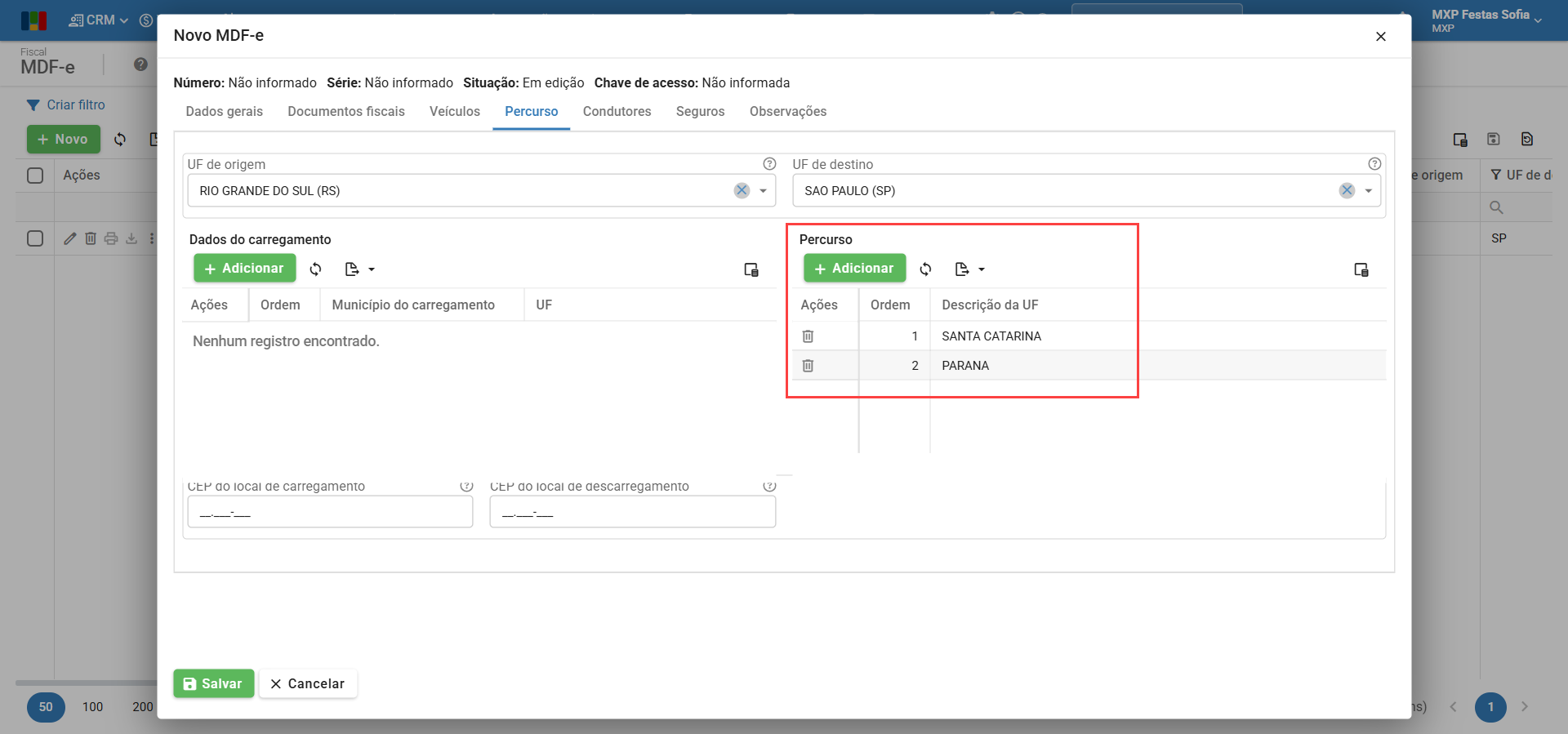1568x734 pixels.
Task: Sort by Município do carregamento column
Action: [413, 305]
